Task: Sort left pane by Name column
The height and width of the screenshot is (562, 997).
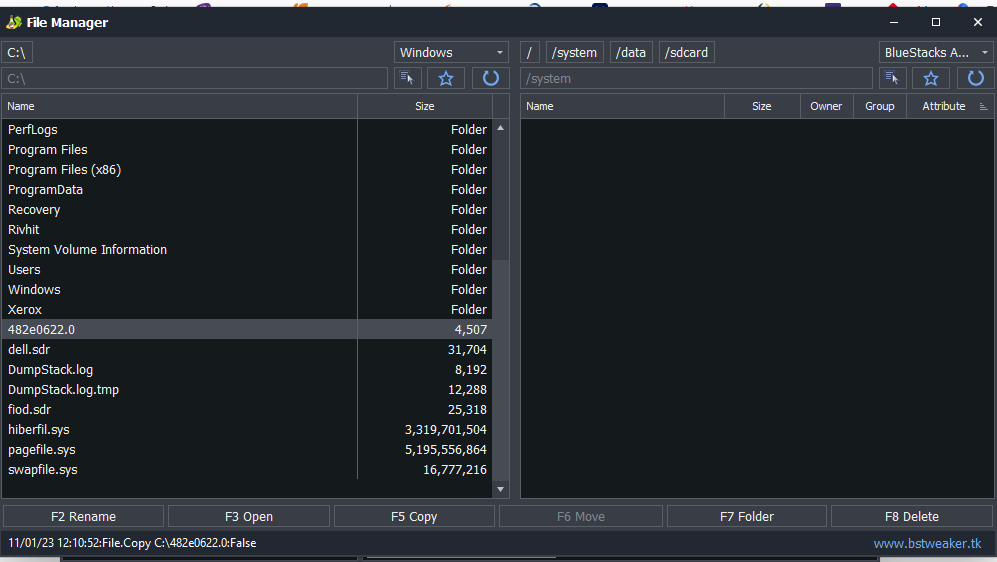Action: [x=179, y=106]
